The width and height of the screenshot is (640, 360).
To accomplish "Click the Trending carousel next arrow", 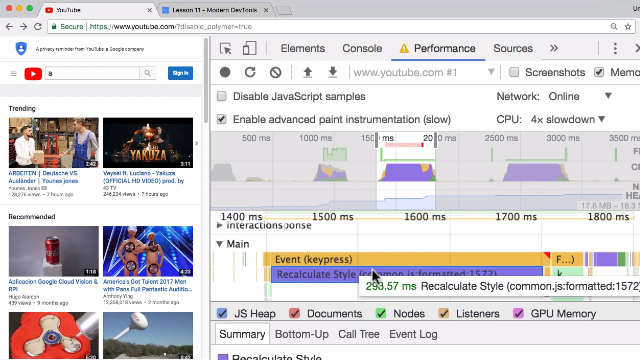I will point(197,143).
